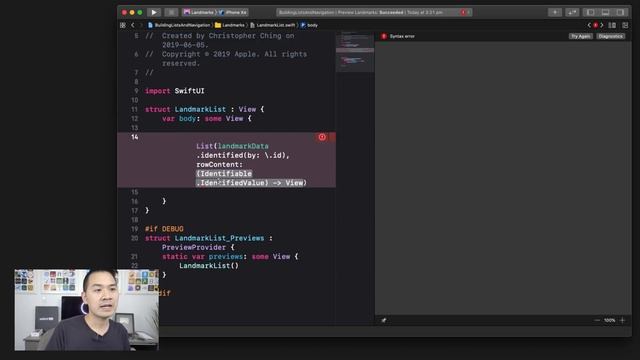Click the issue indicator in jump bar
This screenshot has width=640, height=360.
596,25
